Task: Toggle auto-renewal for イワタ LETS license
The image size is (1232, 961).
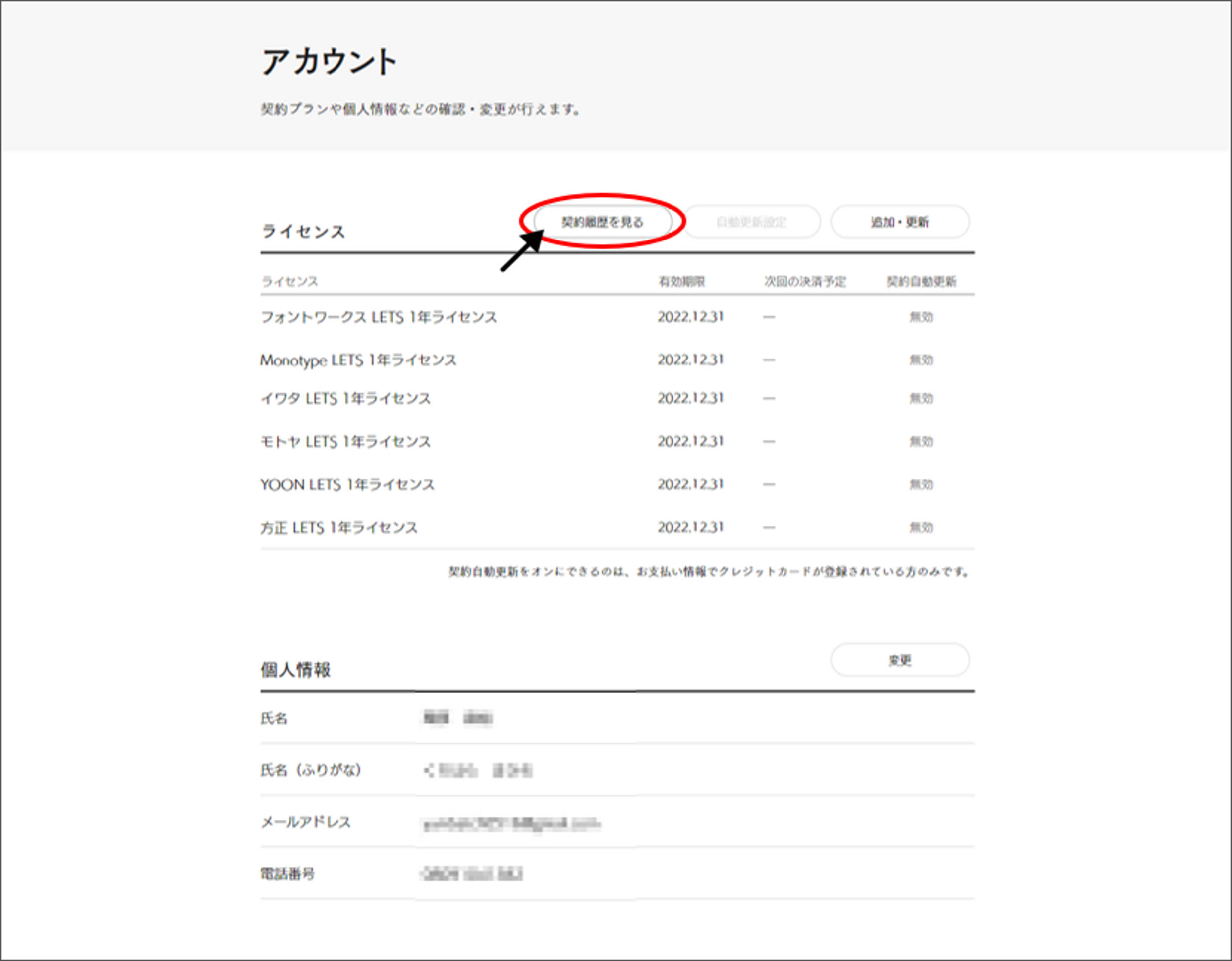Action: point(921,398)
